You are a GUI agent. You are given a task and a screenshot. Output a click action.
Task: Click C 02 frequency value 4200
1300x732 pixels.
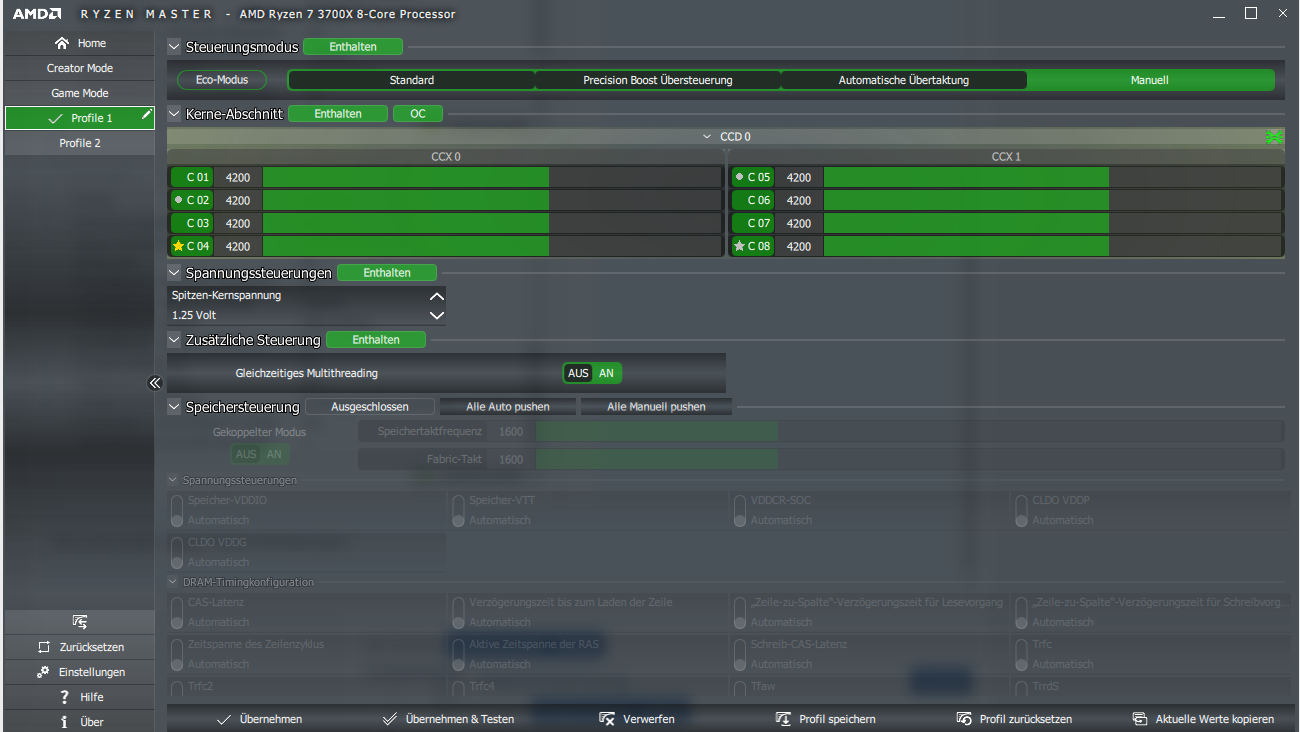[x=238, y=200]
